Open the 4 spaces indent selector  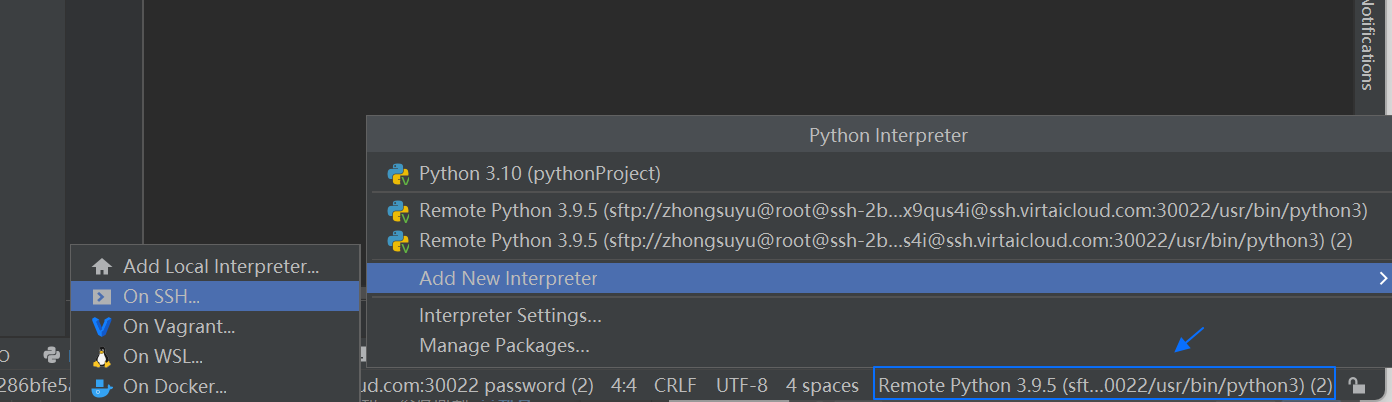point(822,385)
